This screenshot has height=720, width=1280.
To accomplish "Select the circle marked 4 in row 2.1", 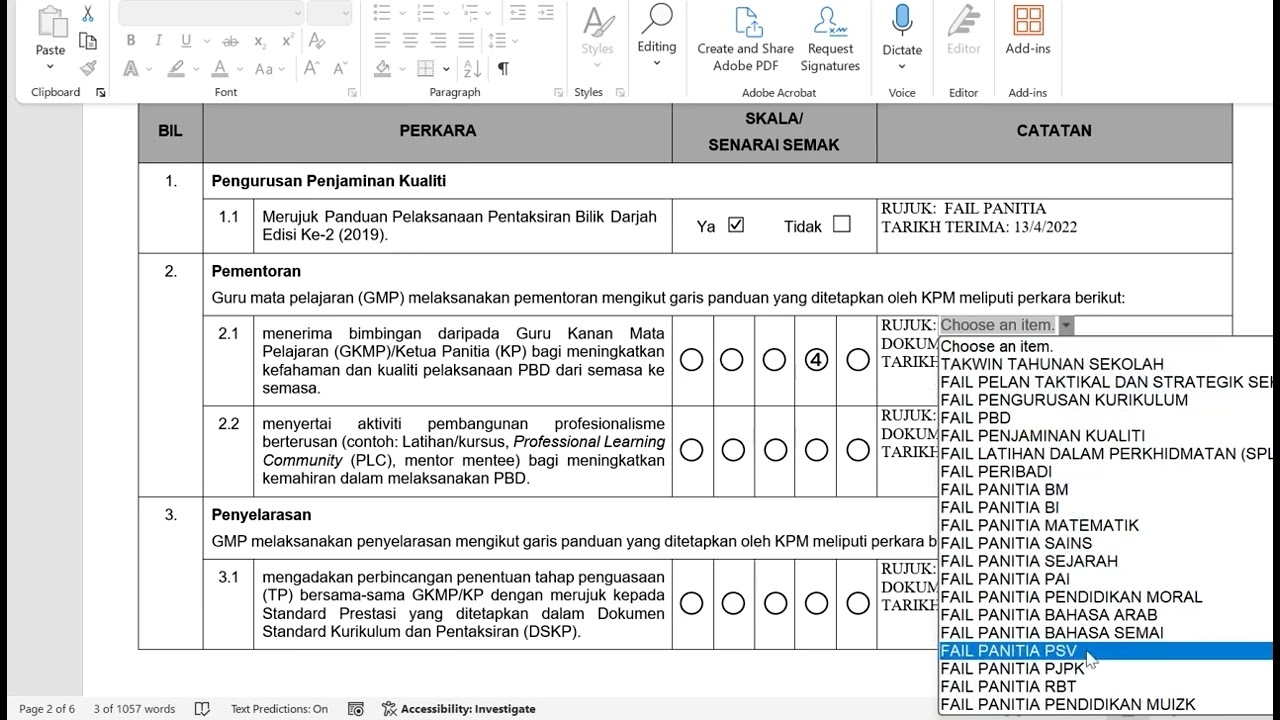I will coord(816,360).
